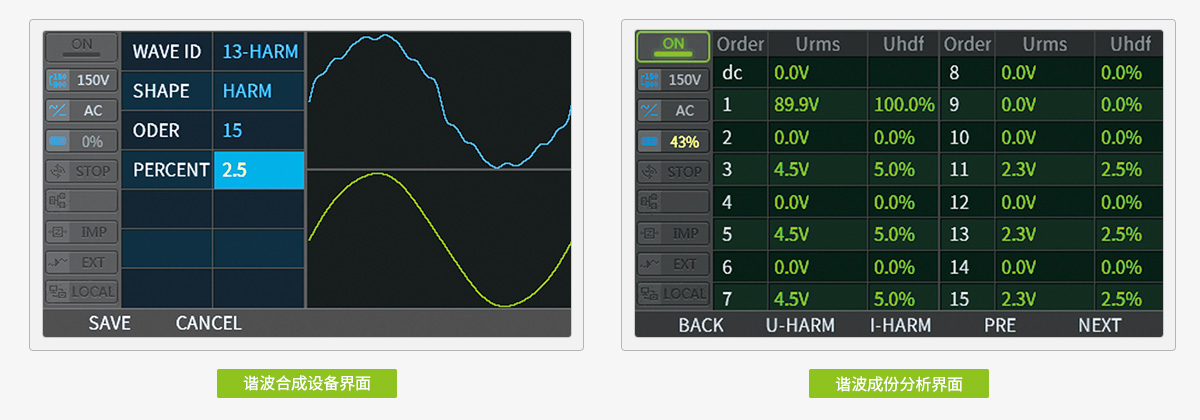This screenshot has width=1200, height=420.
Task: Select AC mode icon on analysis screen
Action: click(673, 111)
